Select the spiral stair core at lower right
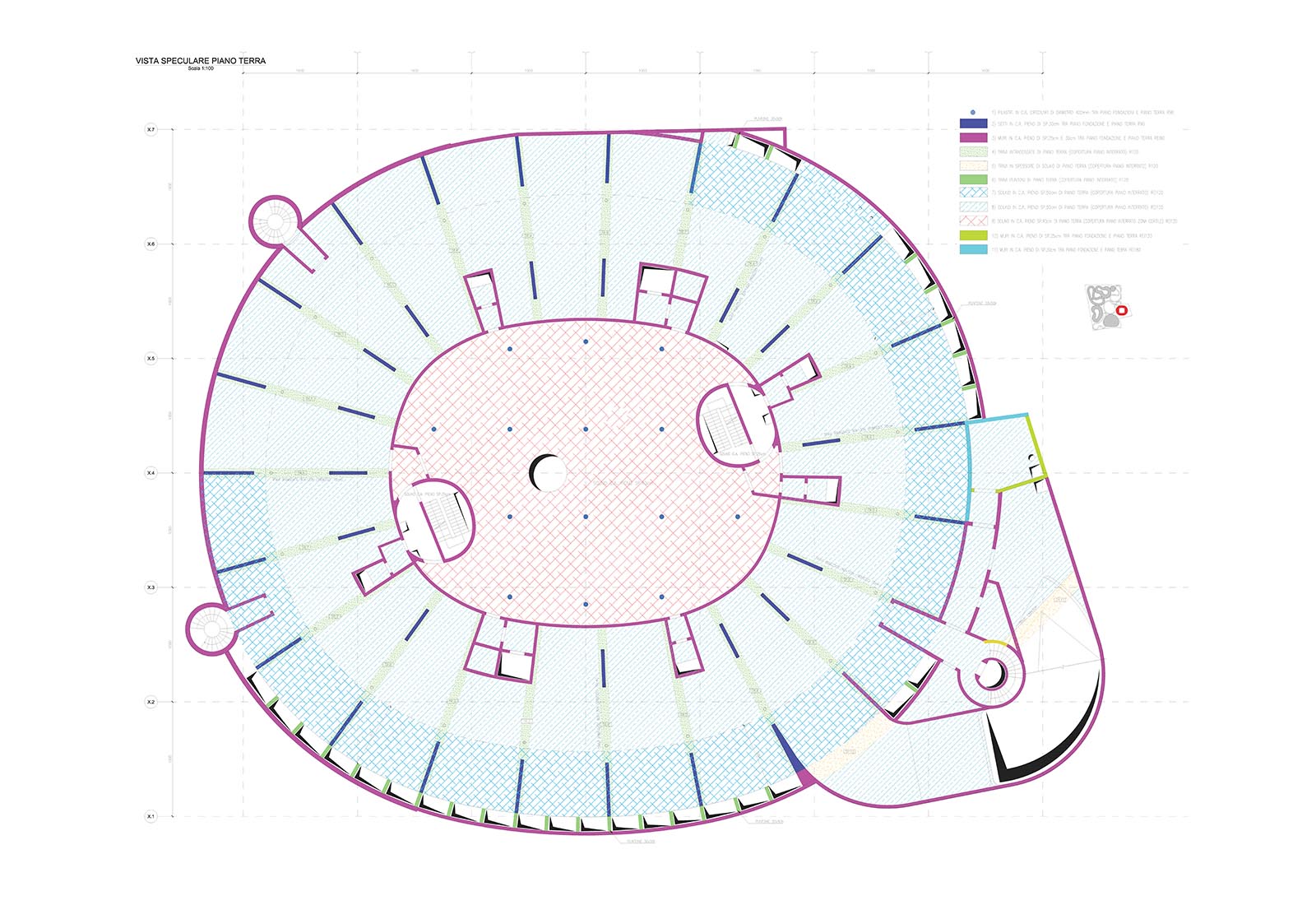The height and width of the screenshot is (905, 1316). [x=991, y=675]
